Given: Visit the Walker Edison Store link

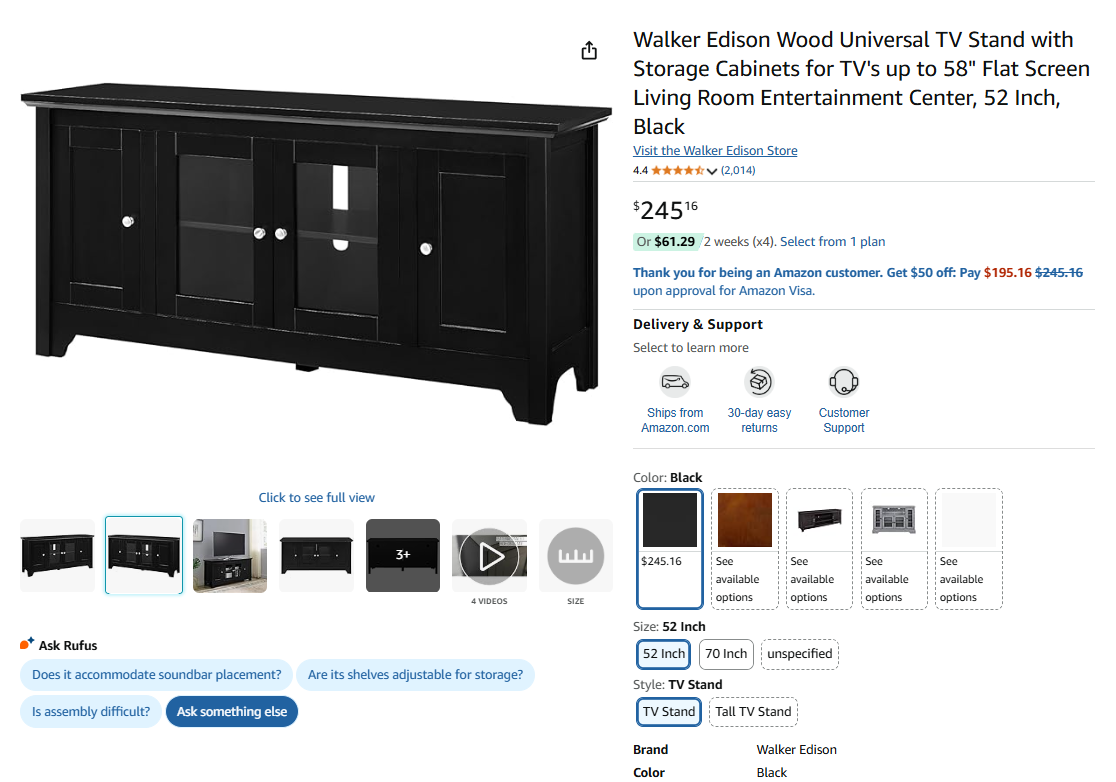Looking at the screenshot, I should 715,151.
